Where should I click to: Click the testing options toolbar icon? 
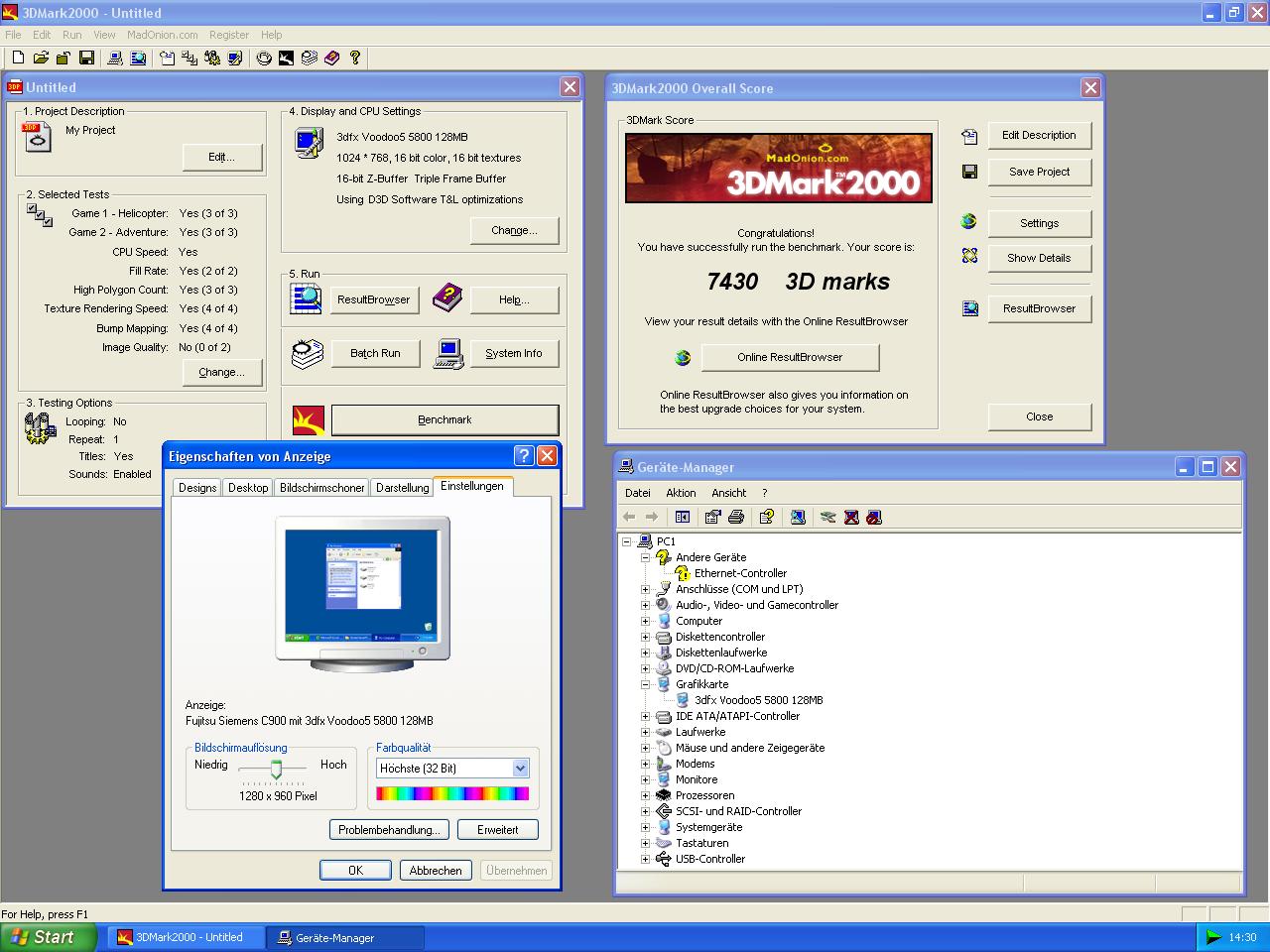(211, 59)
